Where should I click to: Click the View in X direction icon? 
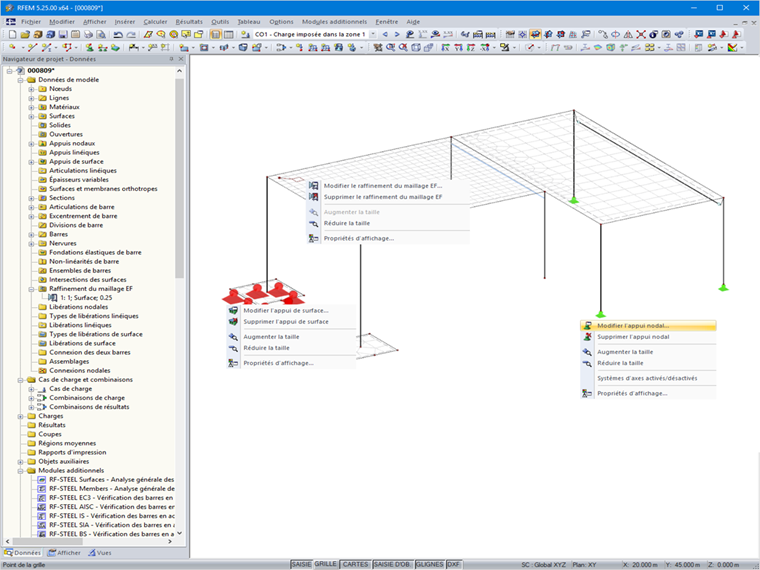(445, 47)
